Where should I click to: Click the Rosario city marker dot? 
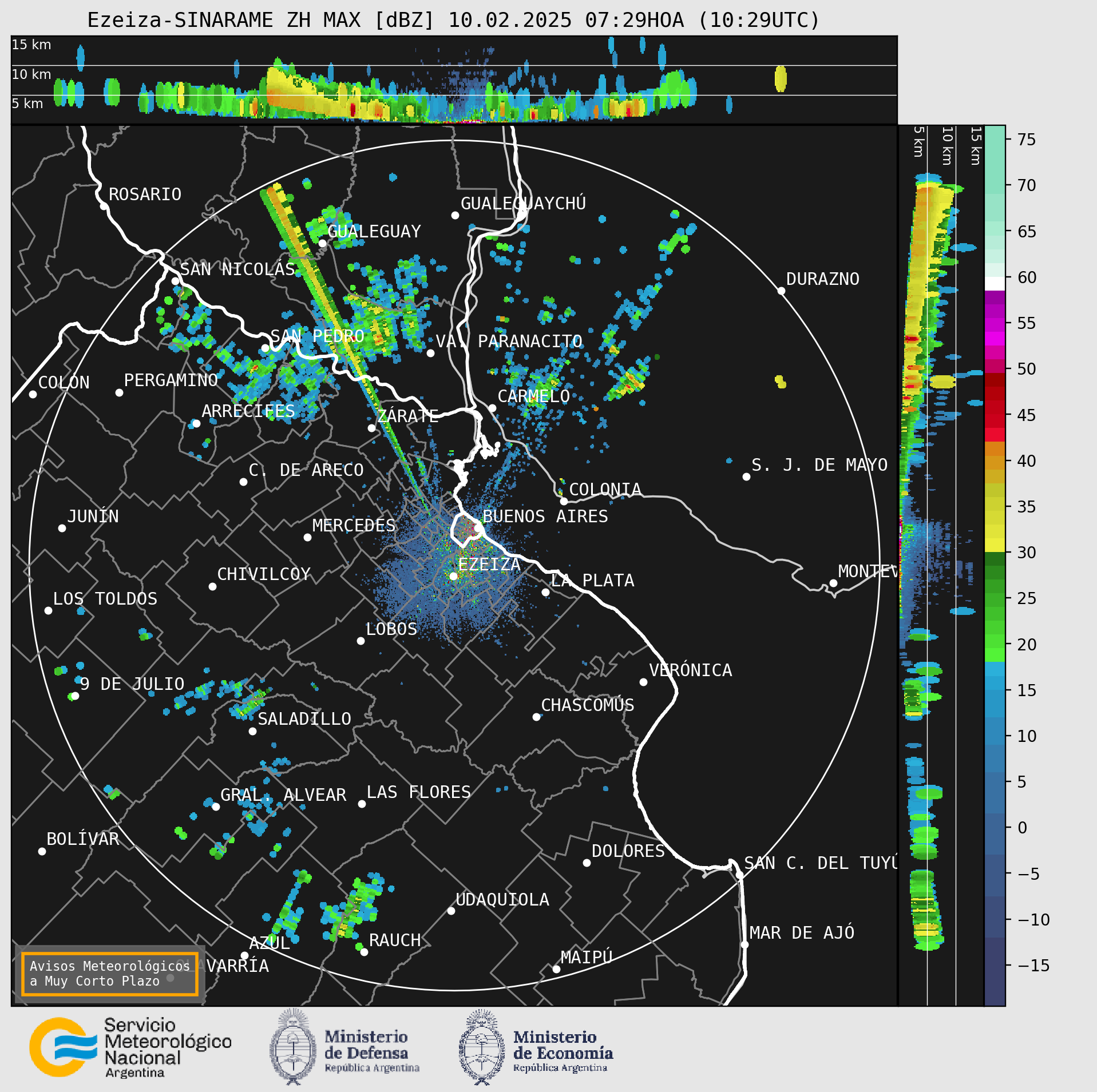104,206
